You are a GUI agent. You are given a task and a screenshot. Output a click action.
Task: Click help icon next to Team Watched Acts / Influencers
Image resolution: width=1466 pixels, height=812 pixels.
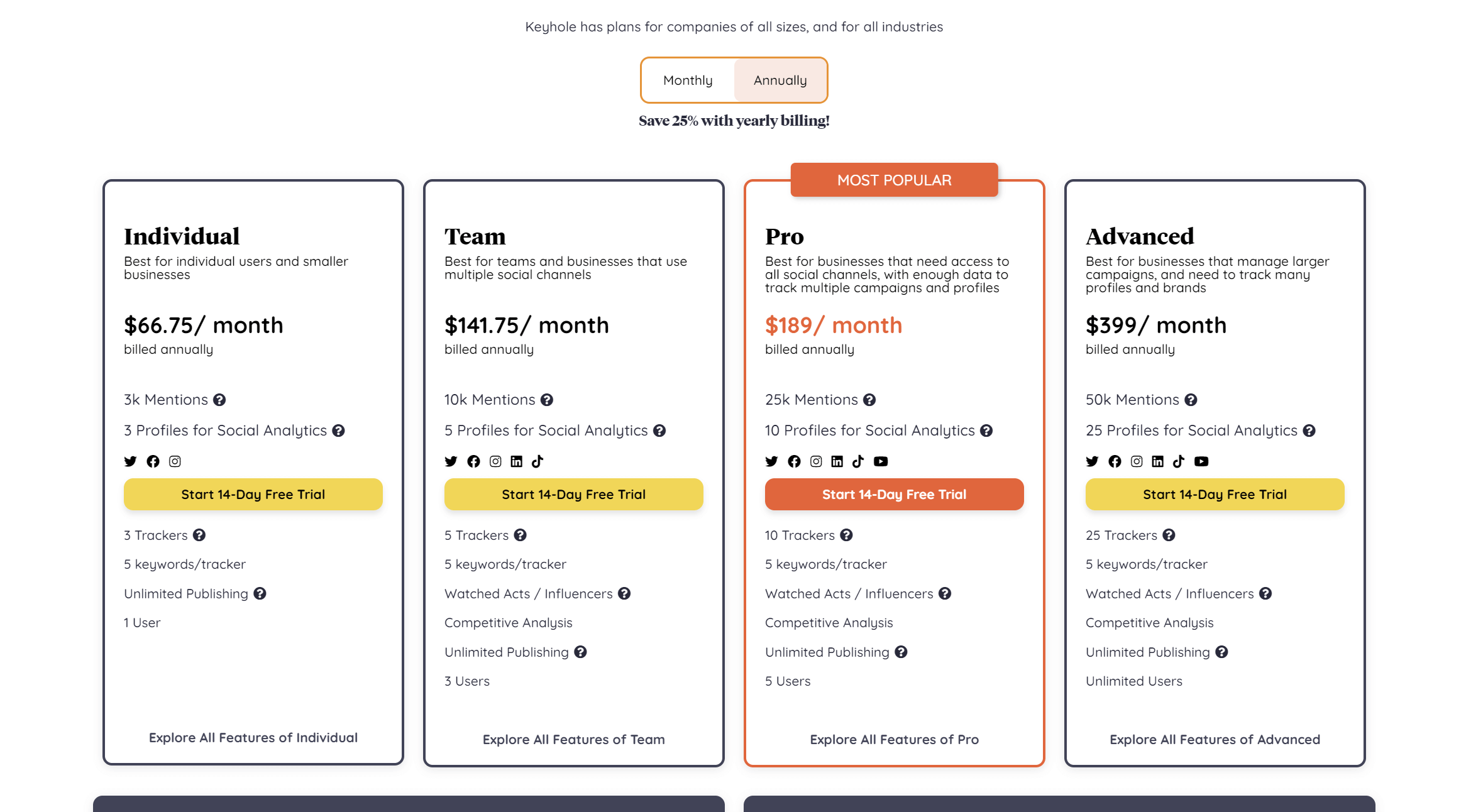point(624,593)
